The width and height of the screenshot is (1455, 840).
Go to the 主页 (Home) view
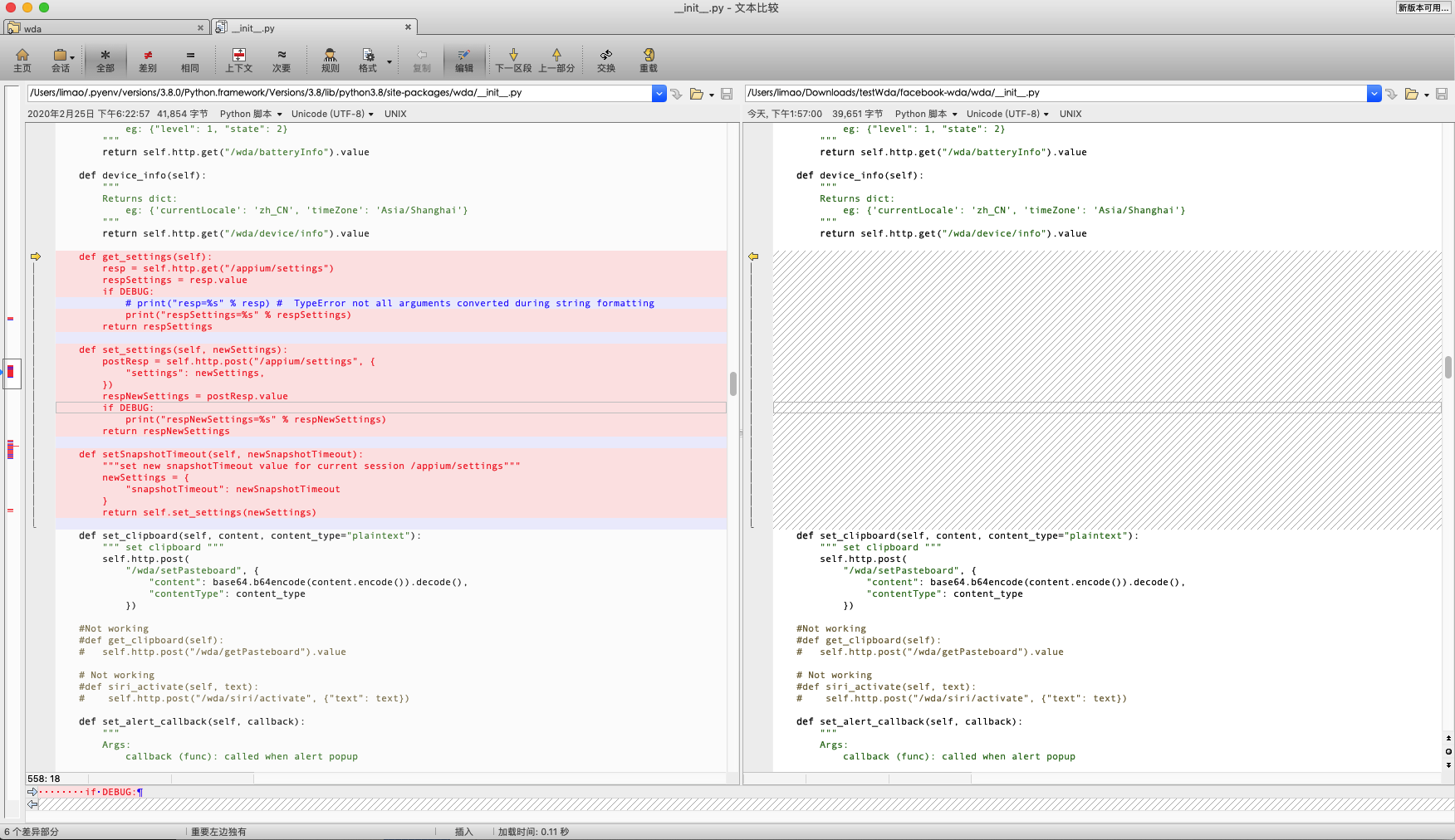(22, 61)
